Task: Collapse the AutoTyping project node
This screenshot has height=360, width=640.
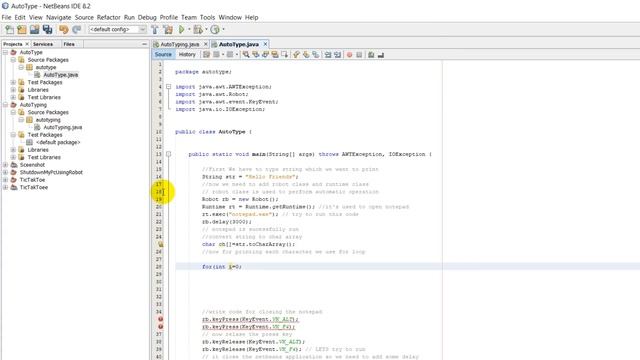Action: [x=5, y=105]
